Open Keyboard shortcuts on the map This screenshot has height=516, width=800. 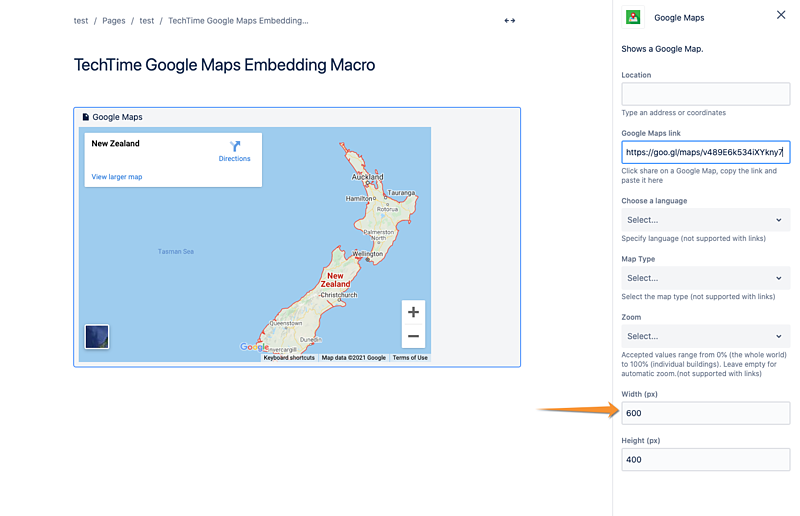[289, 358]
